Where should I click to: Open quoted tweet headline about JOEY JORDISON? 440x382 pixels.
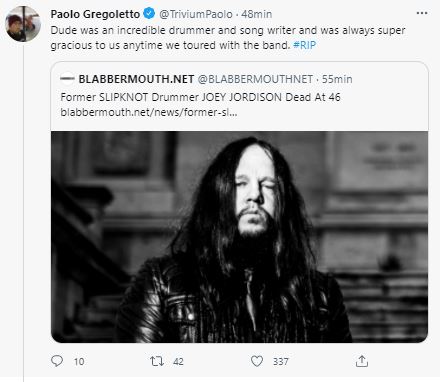point(200,97)
